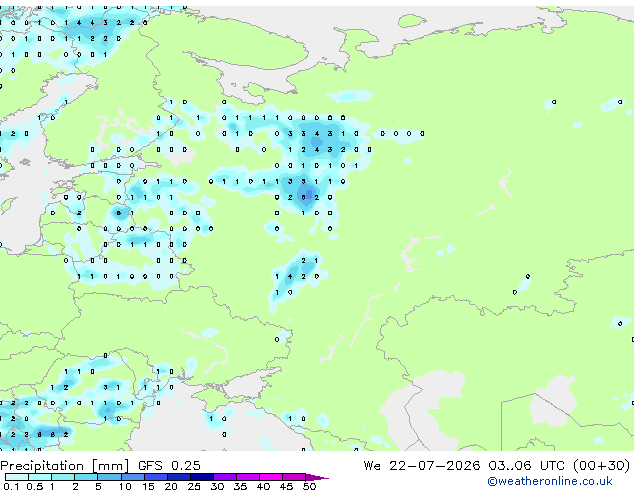This screenshot has height=490, width=634.
Task: Click the 'We 22-07-2026' date text
Action: 422,466
